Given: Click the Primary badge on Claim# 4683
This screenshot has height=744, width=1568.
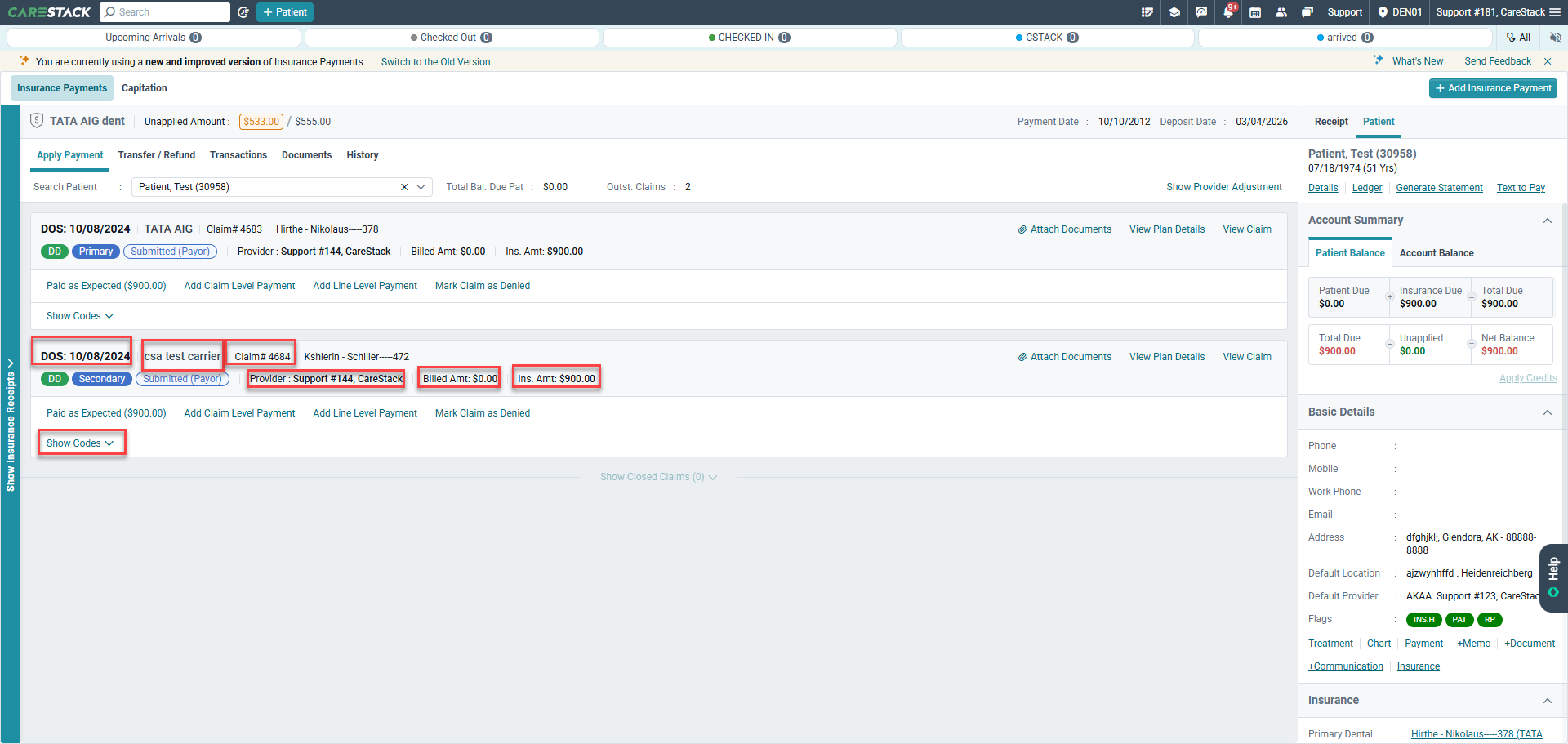Looking at the screenshot, I should click(x=96, y=252).
